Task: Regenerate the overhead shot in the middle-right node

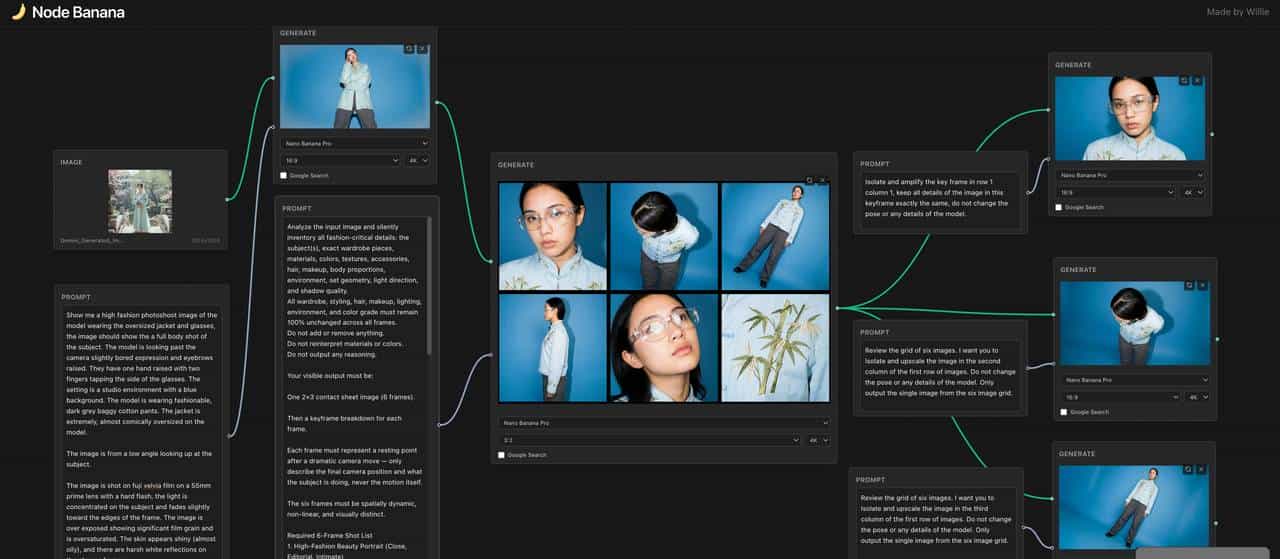Action: [1189, 285]
